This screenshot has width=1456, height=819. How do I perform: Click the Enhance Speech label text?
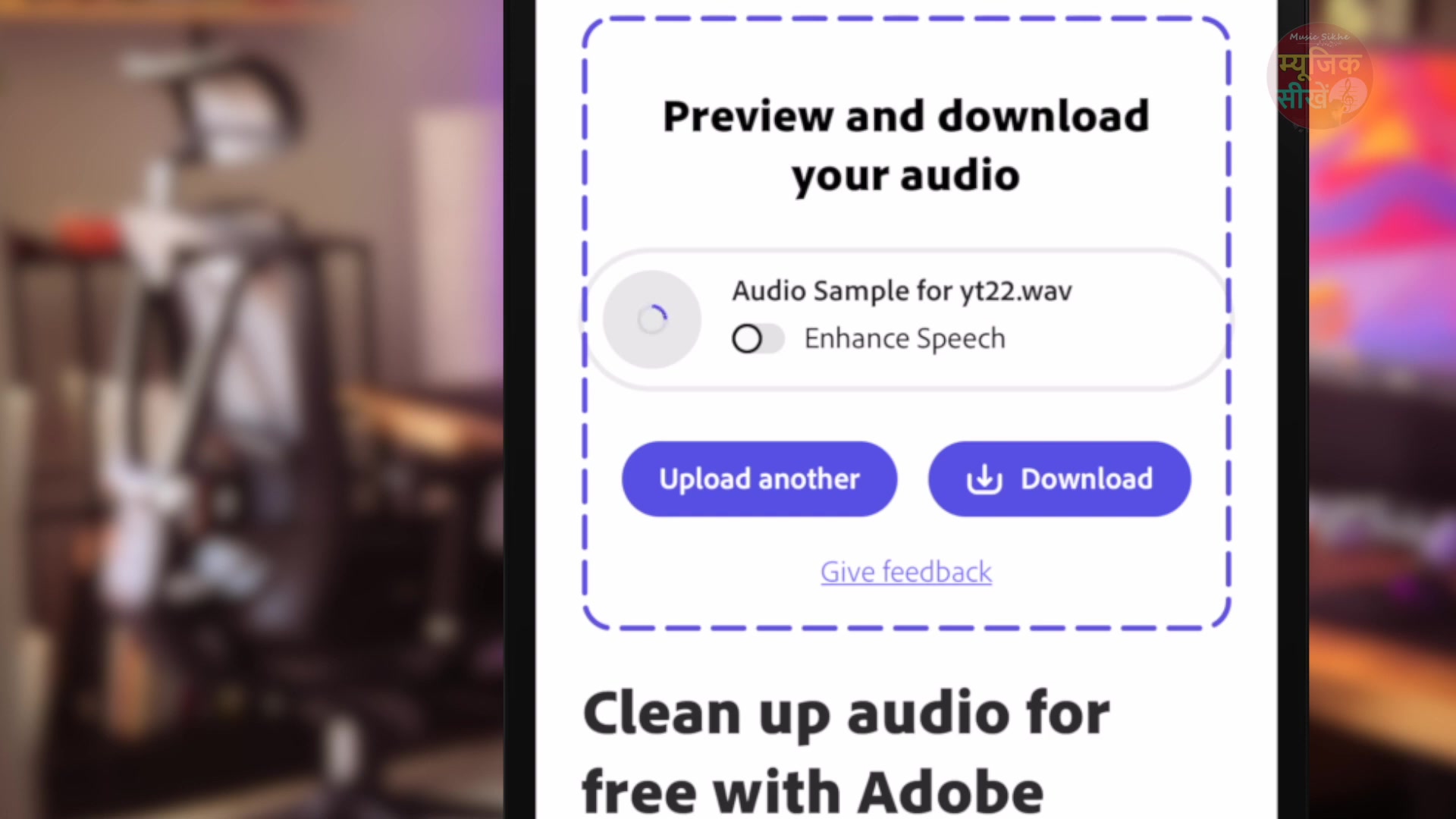coord(905,339)
